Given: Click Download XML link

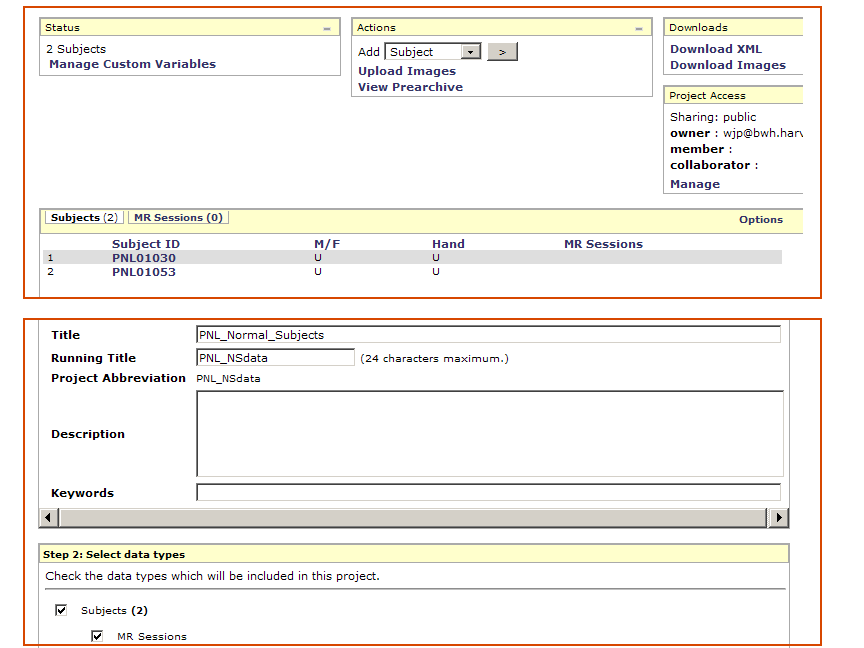Looking at the screenshot, I should pos(715,49).
